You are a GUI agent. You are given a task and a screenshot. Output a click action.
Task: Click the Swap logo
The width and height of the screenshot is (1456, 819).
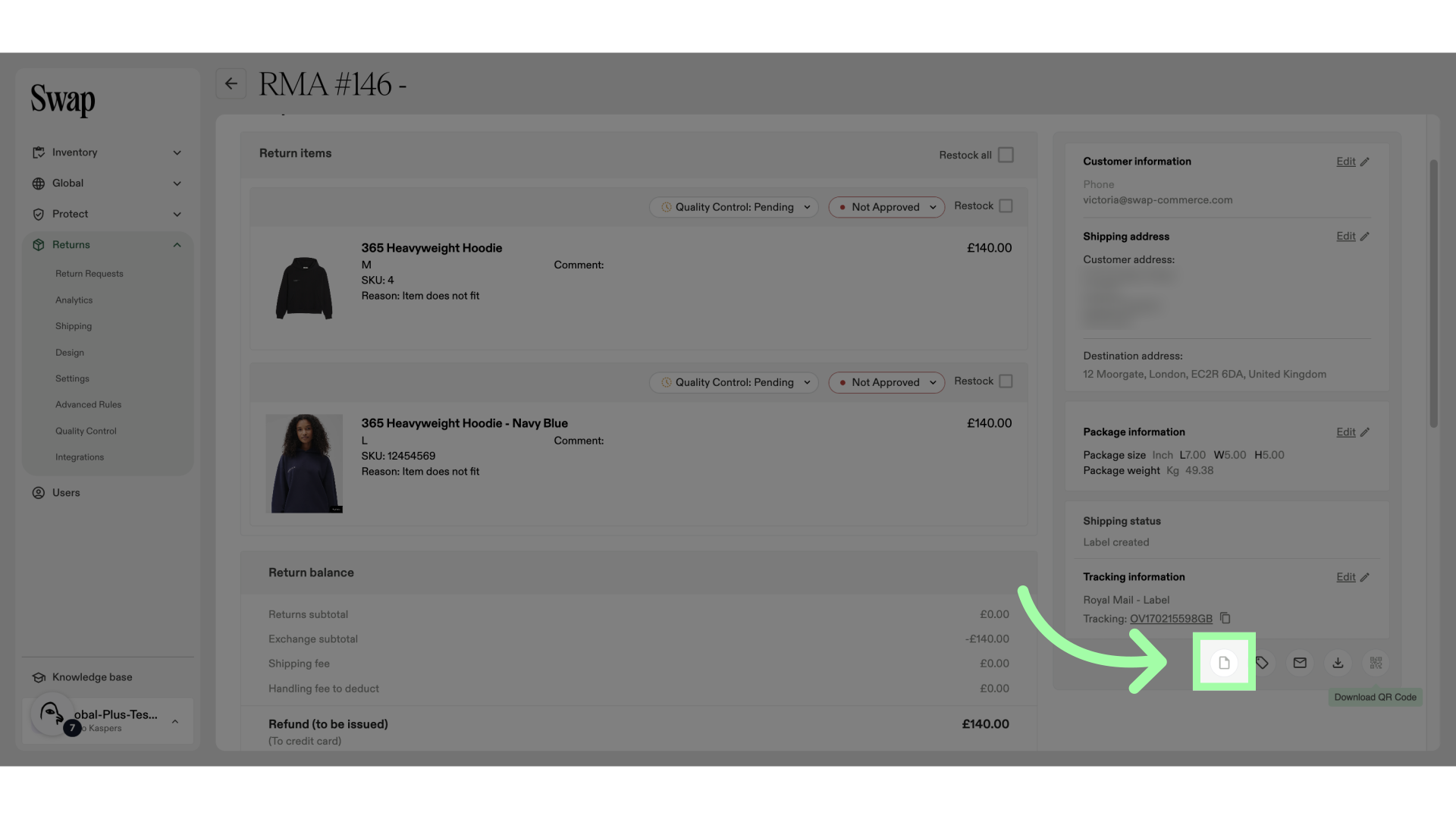[63, 100]
